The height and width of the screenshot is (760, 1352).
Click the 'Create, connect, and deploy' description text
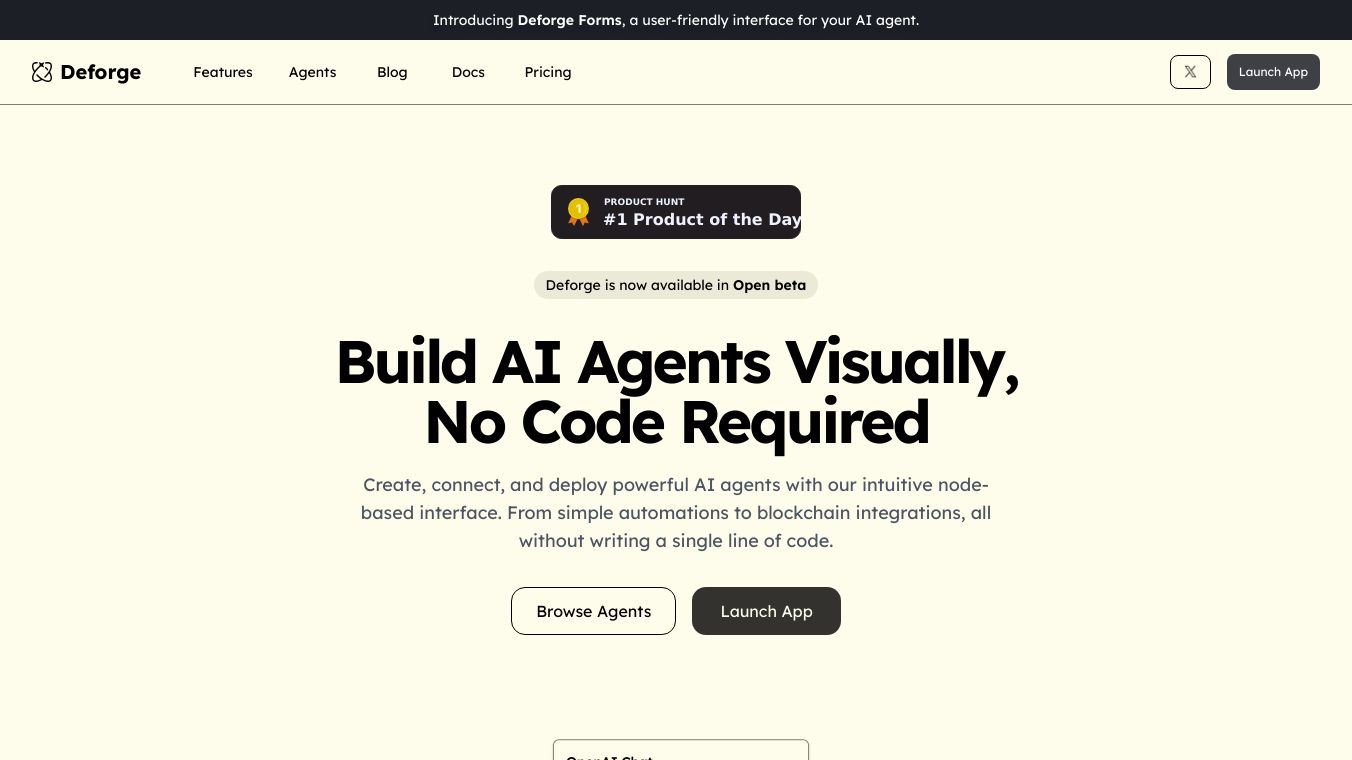[x=676, y=513]
